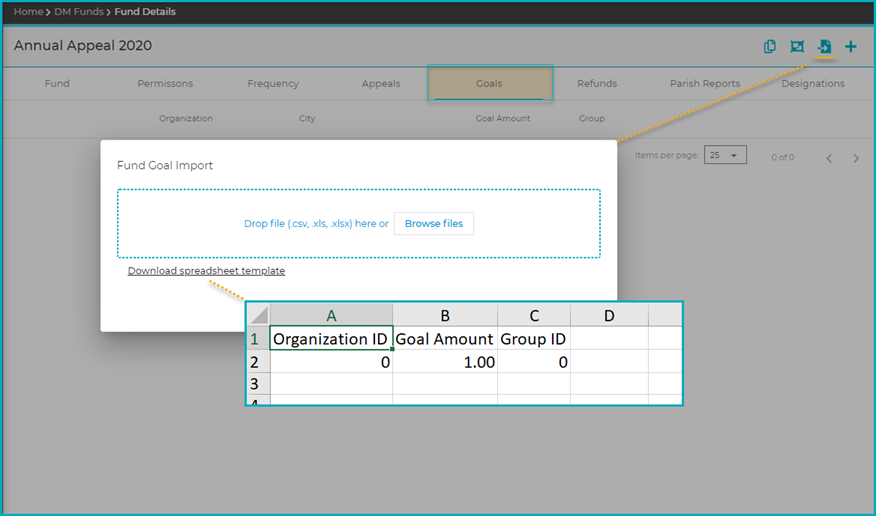Image resolution: width=876 pixels, height=516 pixels.
Task: Click the Fund Goal Import title
Action: [165, 165]
